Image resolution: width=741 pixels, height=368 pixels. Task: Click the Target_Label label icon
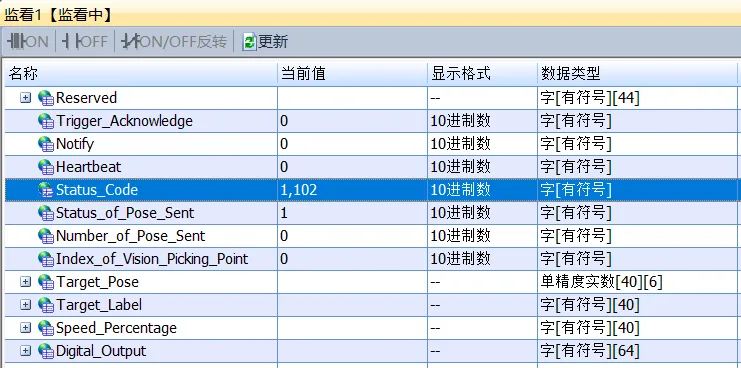point(46,306)
